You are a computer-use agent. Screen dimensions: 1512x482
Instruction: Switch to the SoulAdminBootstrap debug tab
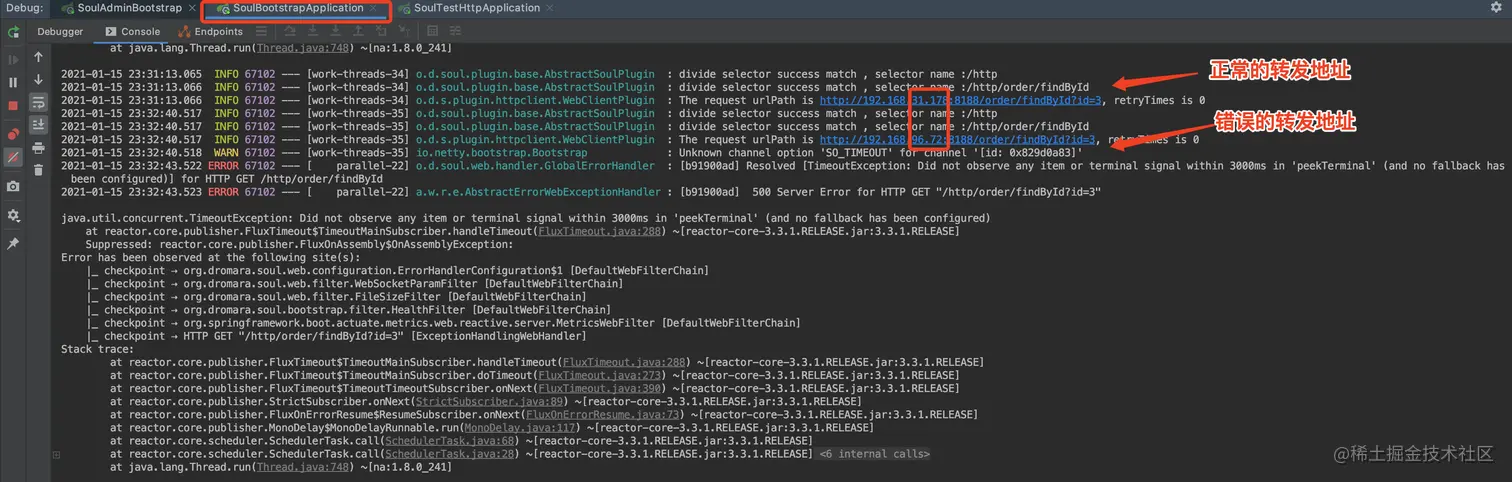coord(129,8)
